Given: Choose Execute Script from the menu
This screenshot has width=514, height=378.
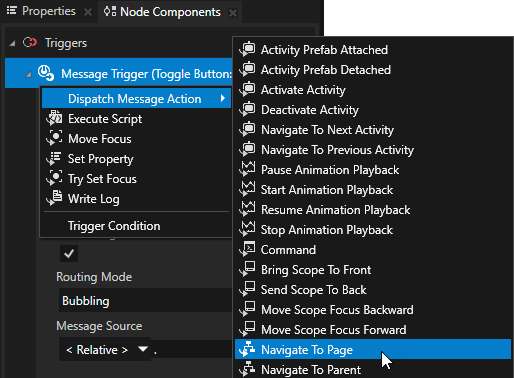Looking at the screenshot, I should click(136, 119).
